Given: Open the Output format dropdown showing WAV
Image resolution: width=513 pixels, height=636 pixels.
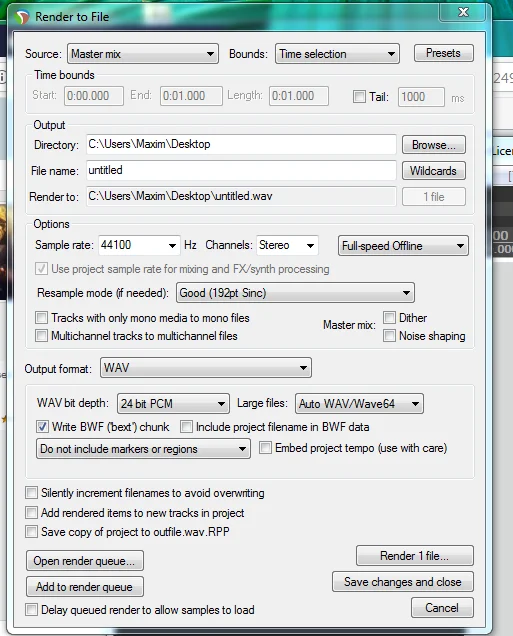Looking at the screenshot, I should (x=206, y=368).
